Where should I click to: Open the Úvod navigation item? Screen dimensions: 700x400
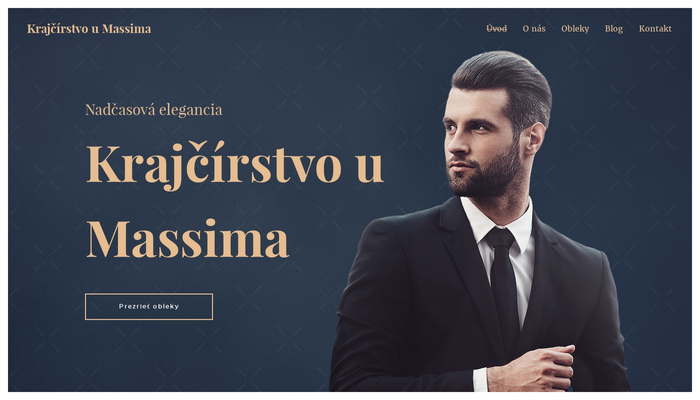coord(496,29)
